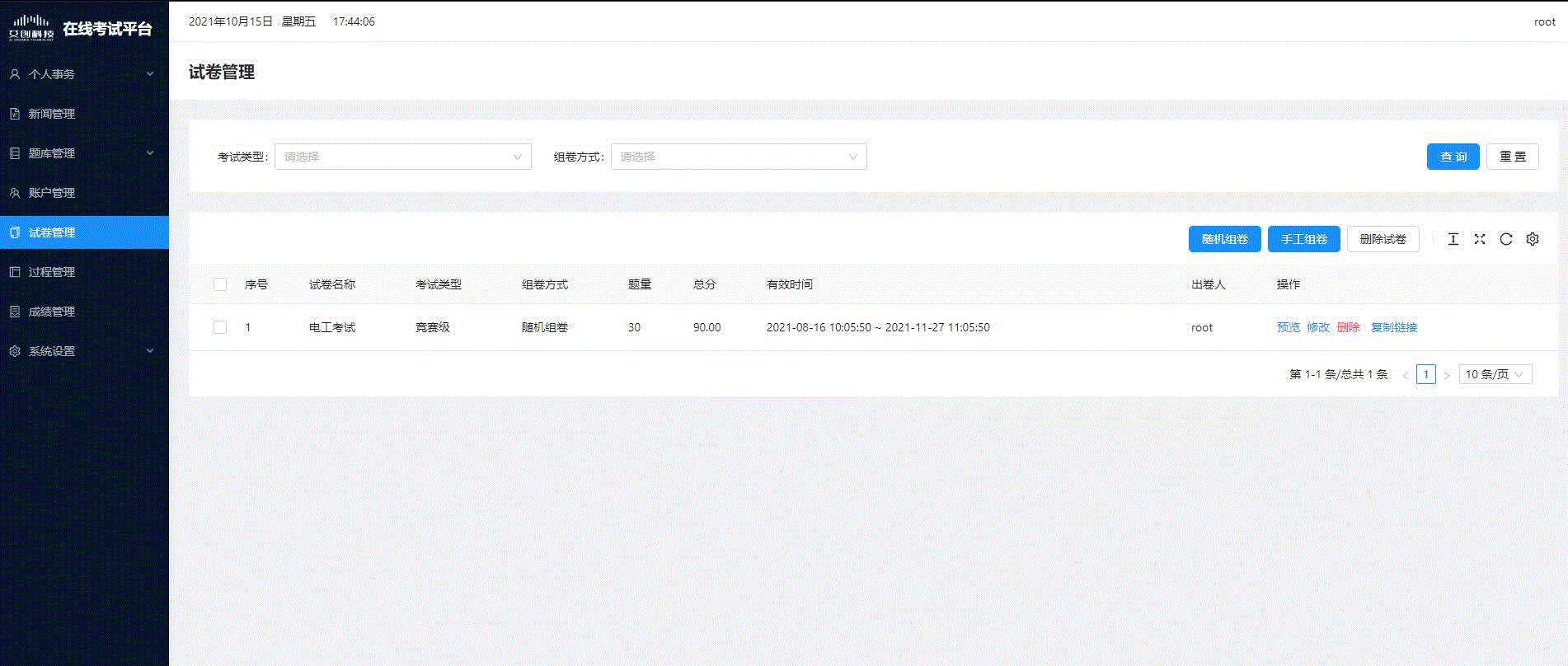This screenshot has width=1568, height=666.
Task: Click the 随机组卷 button
Action: (1224, 239)
